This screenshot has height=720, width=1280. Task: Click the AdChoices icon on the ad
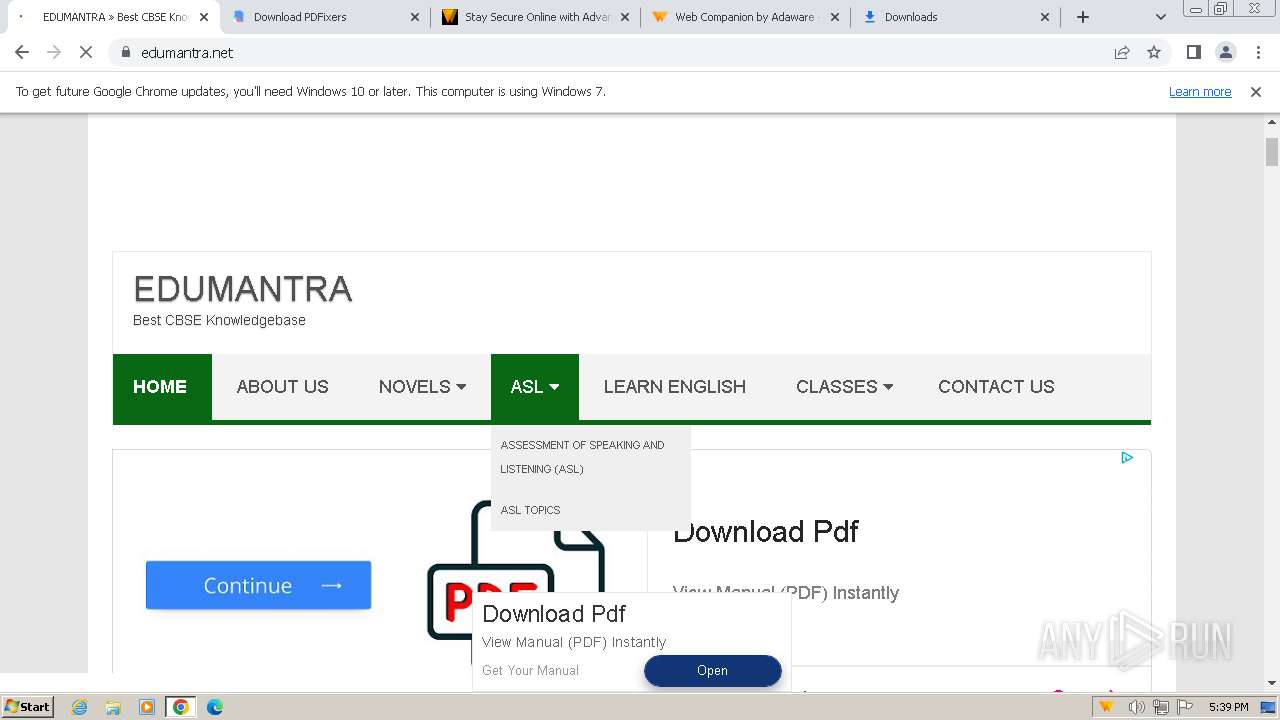(1127, 458)
